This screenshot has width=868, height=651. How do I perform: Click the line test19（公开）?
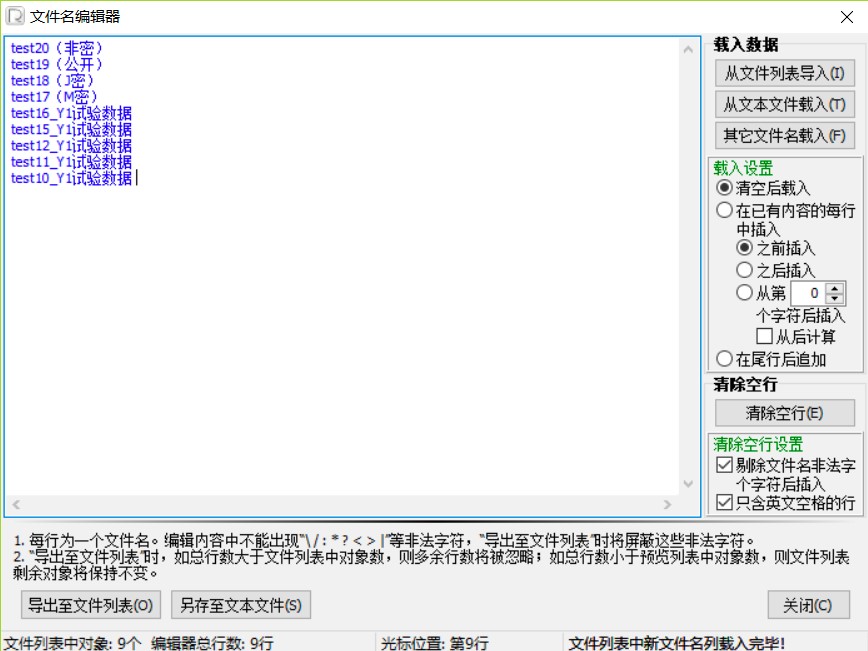[x=57, y=64]
